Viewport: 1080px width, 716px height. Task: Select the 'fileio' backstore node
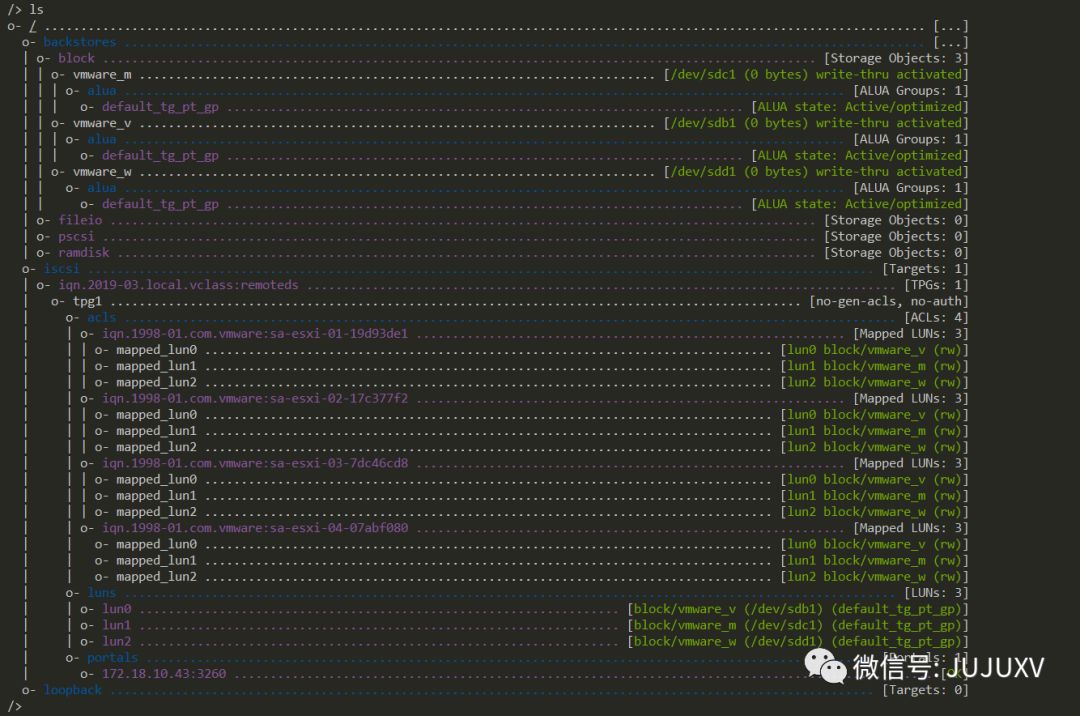[x=80, y=220]
